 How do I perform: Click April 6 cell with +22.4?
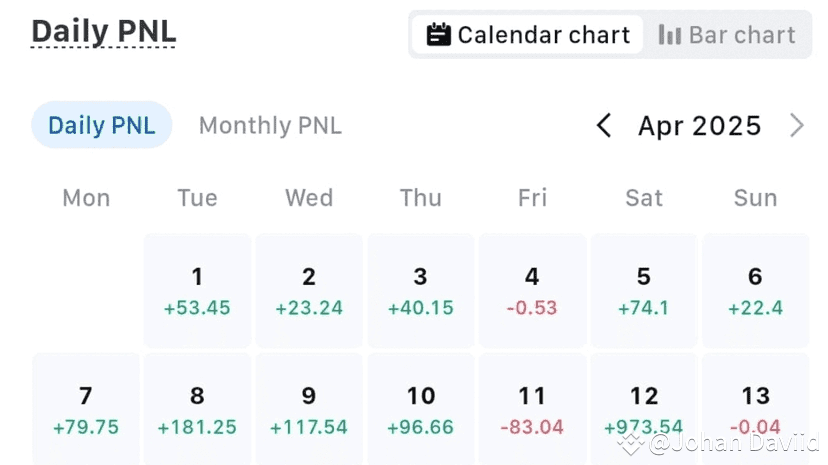tap(756, 290)
